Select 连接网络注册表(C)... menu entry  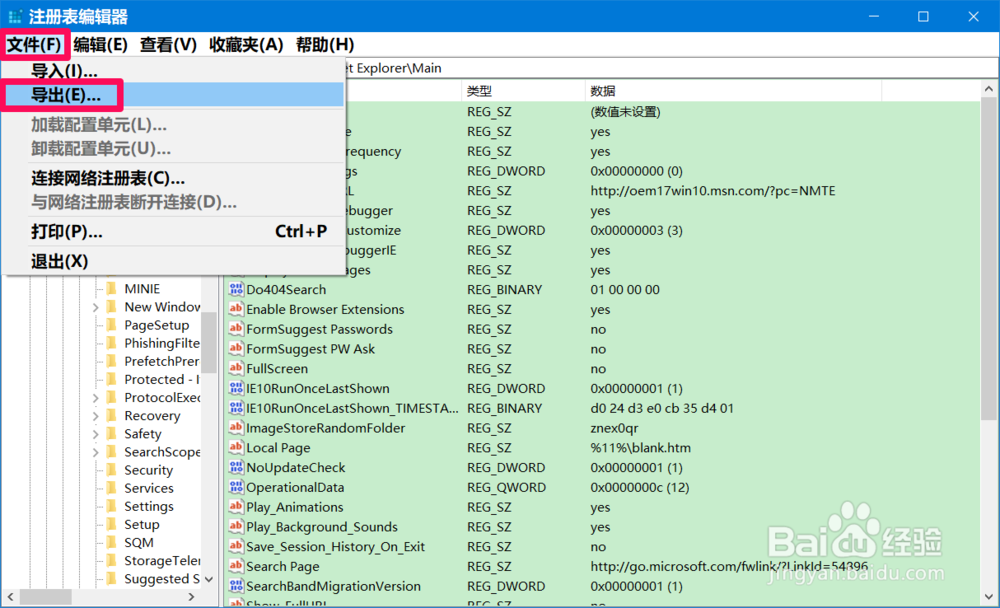pos(173,178)
